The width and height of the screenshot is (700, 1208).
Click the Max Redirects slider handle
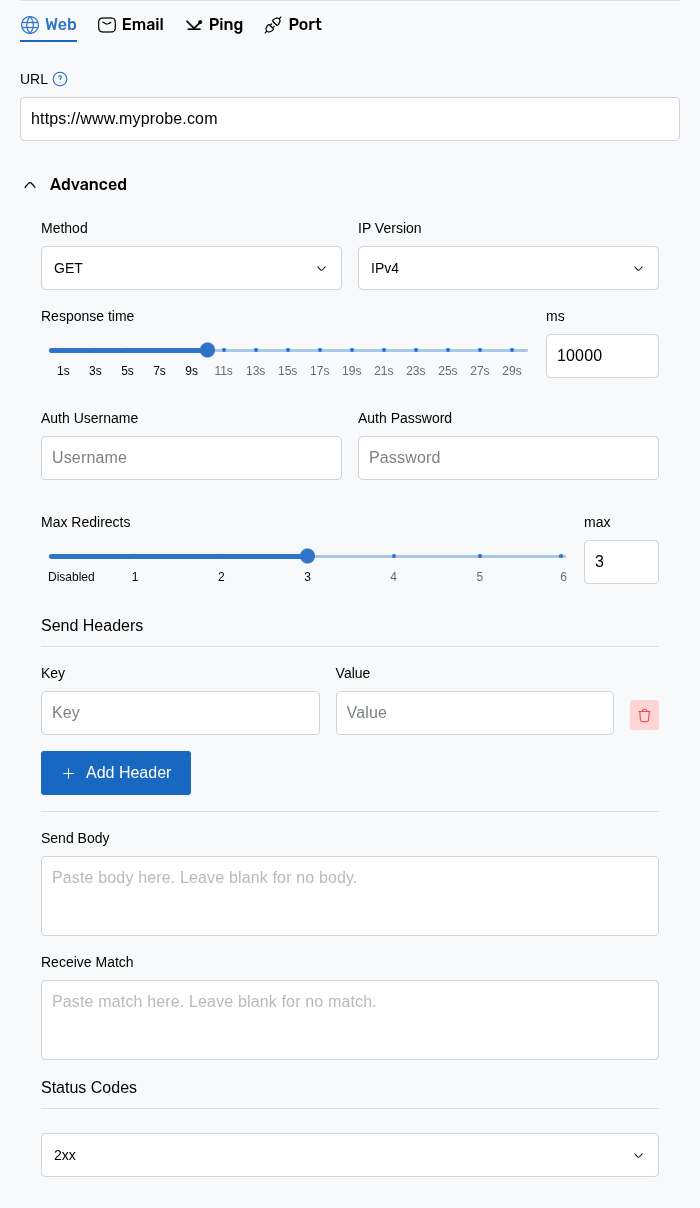tap(307, 556)
